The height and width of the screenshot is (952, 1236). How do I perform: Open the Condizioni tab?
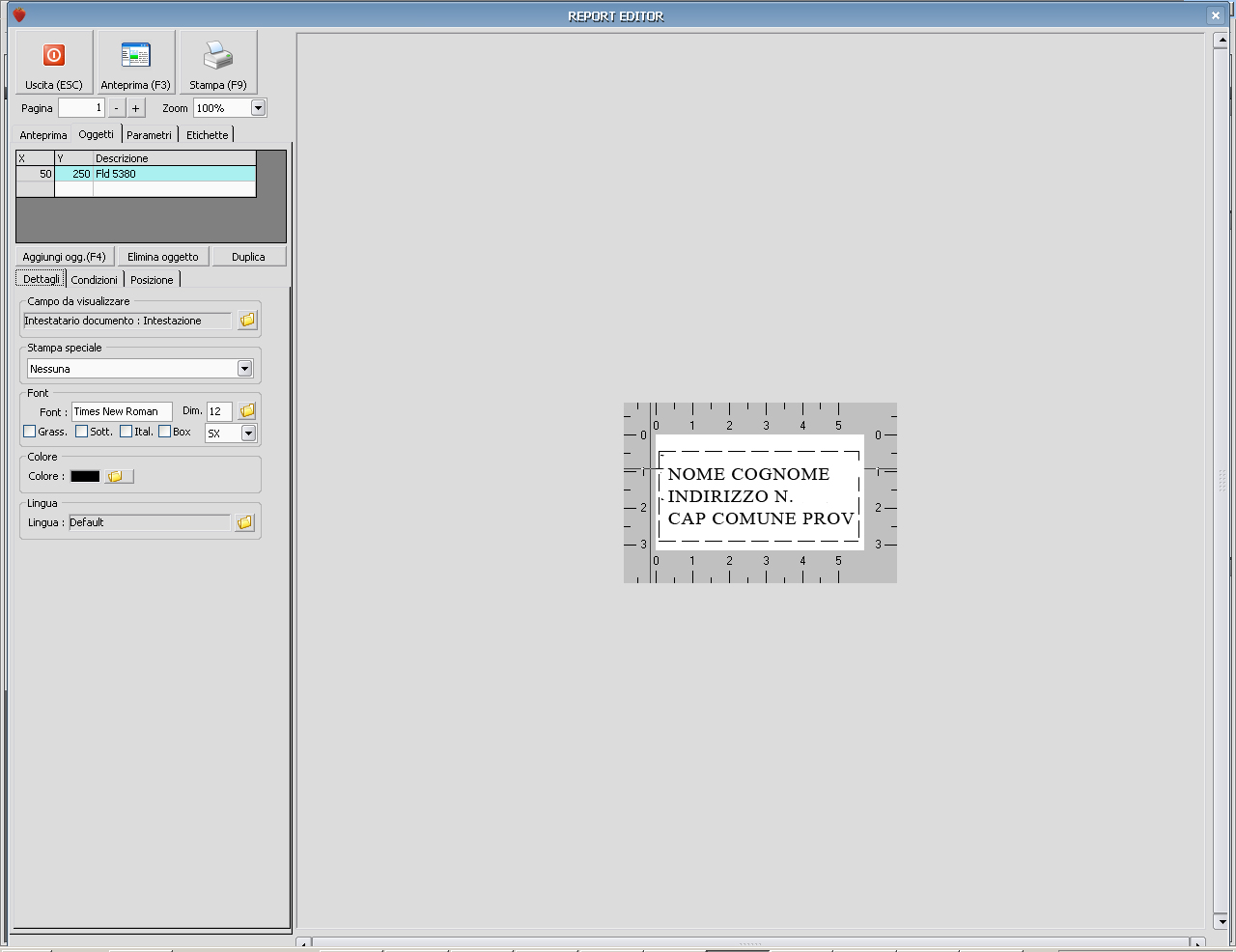[95, 280]
